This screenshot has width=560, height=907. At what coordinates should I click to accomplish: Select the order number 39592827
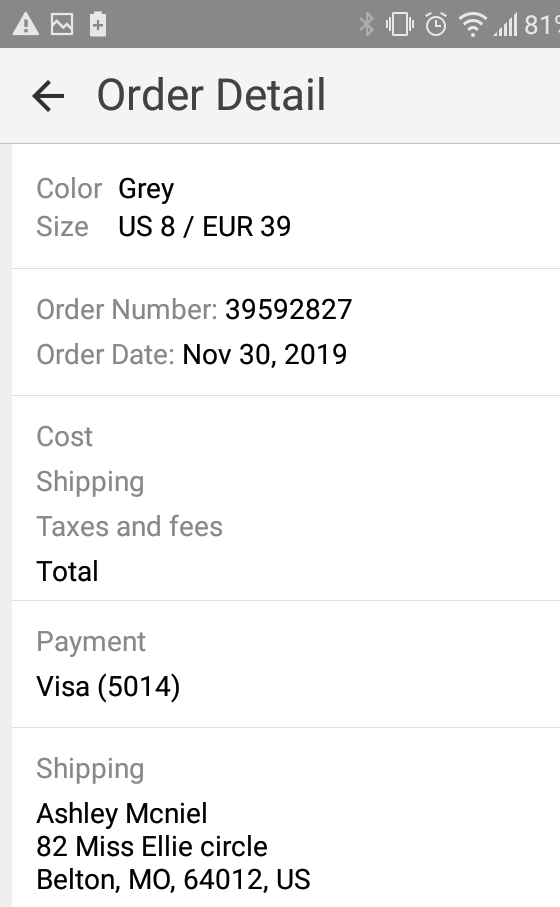(x=288, y=309)
